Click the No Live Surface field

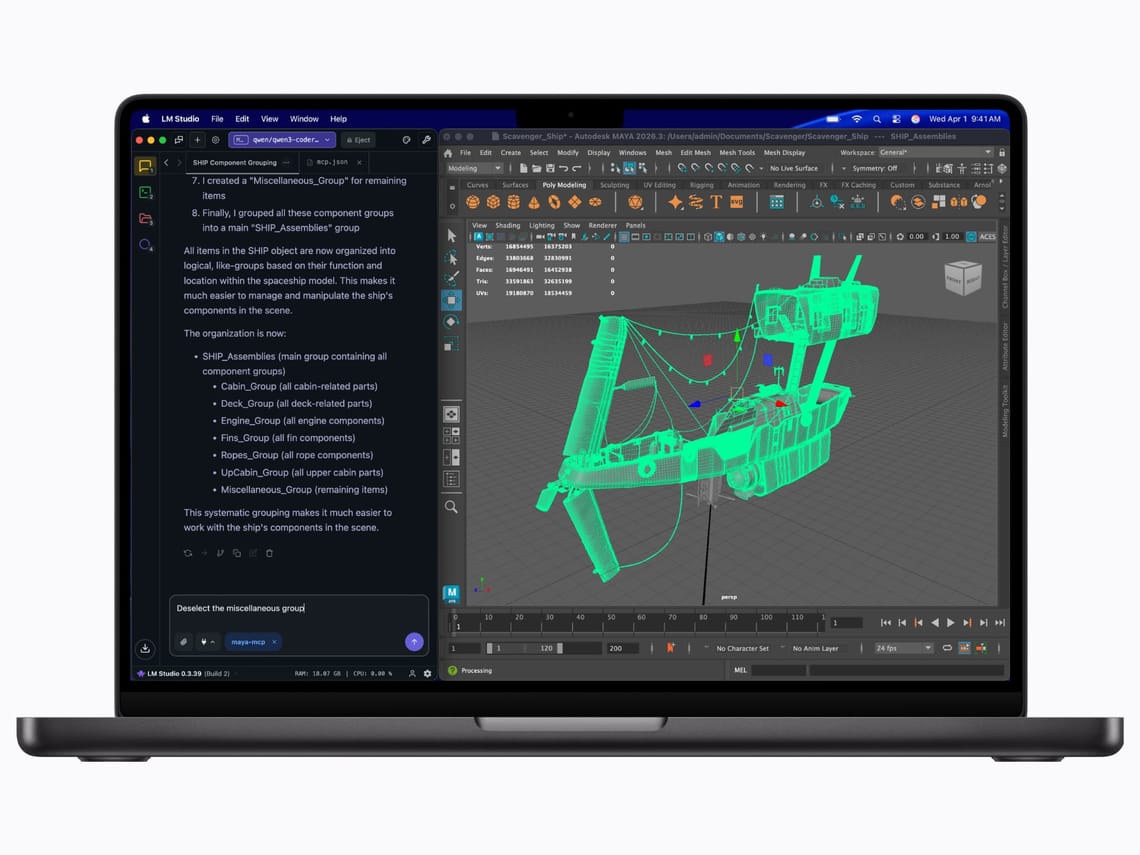tap(793, 169)
